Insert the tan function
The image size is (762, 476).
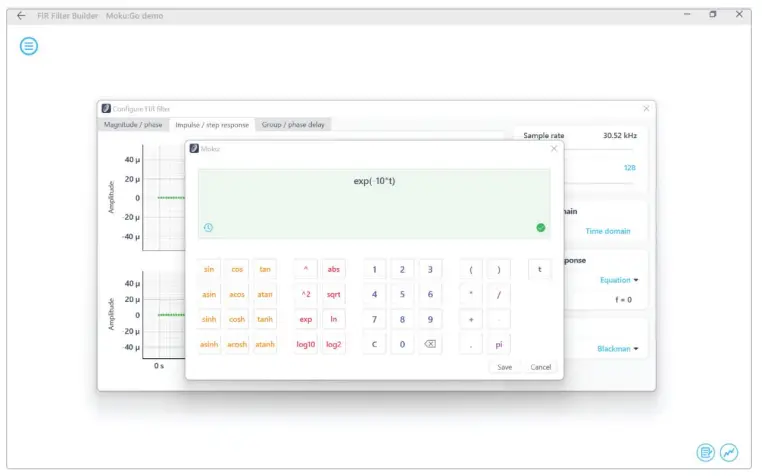(x=265, y=269)
